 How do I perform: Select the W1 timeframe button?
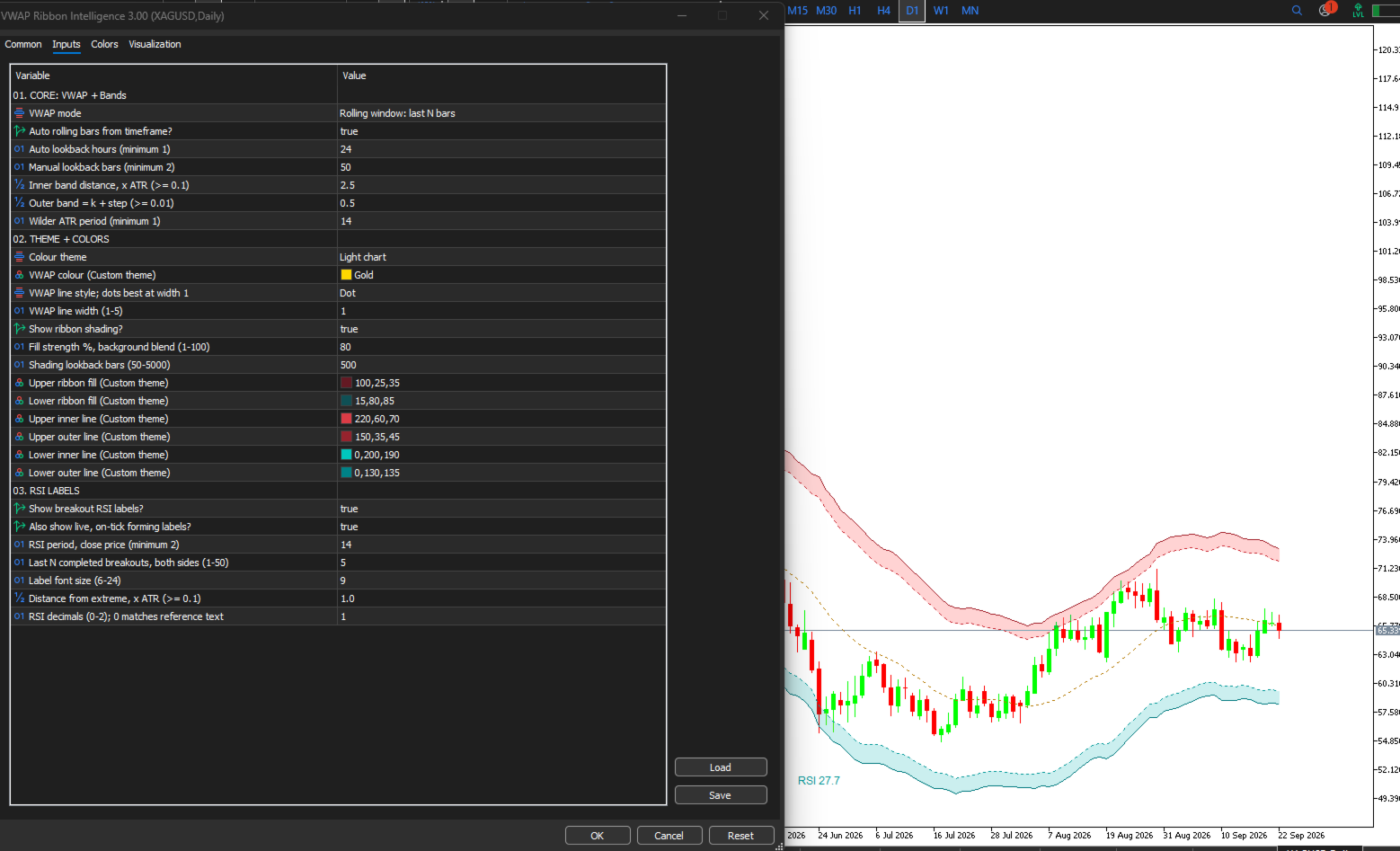941,11
